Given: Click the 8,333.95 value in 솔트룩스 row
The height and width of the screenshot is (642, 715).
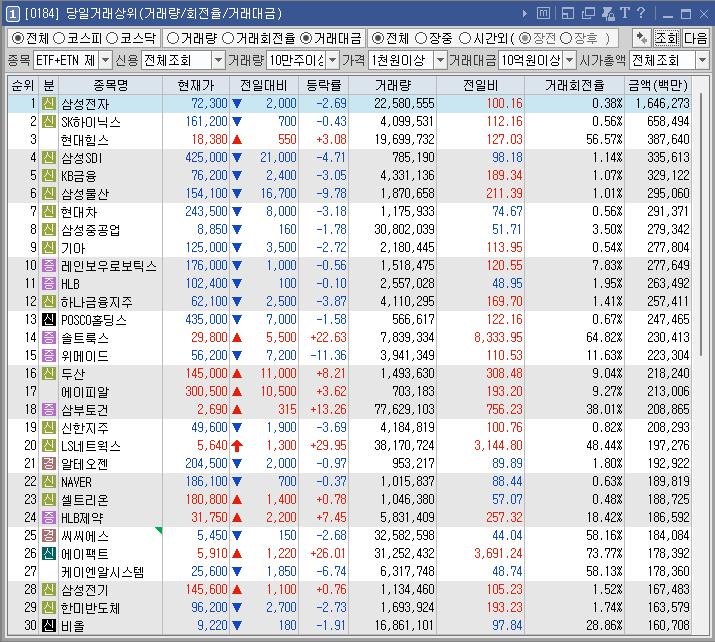Looking at the screenshot, I should [x=498, y=337].
